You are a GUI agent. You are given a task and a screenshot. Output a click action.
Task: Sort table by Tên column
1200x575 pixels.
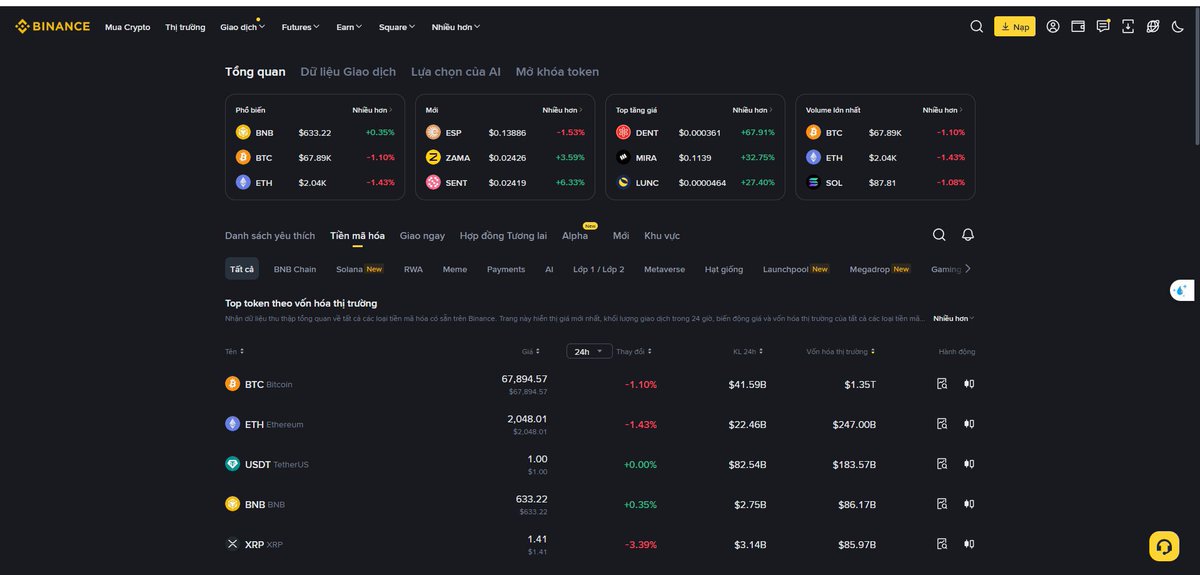coord(234,351)
